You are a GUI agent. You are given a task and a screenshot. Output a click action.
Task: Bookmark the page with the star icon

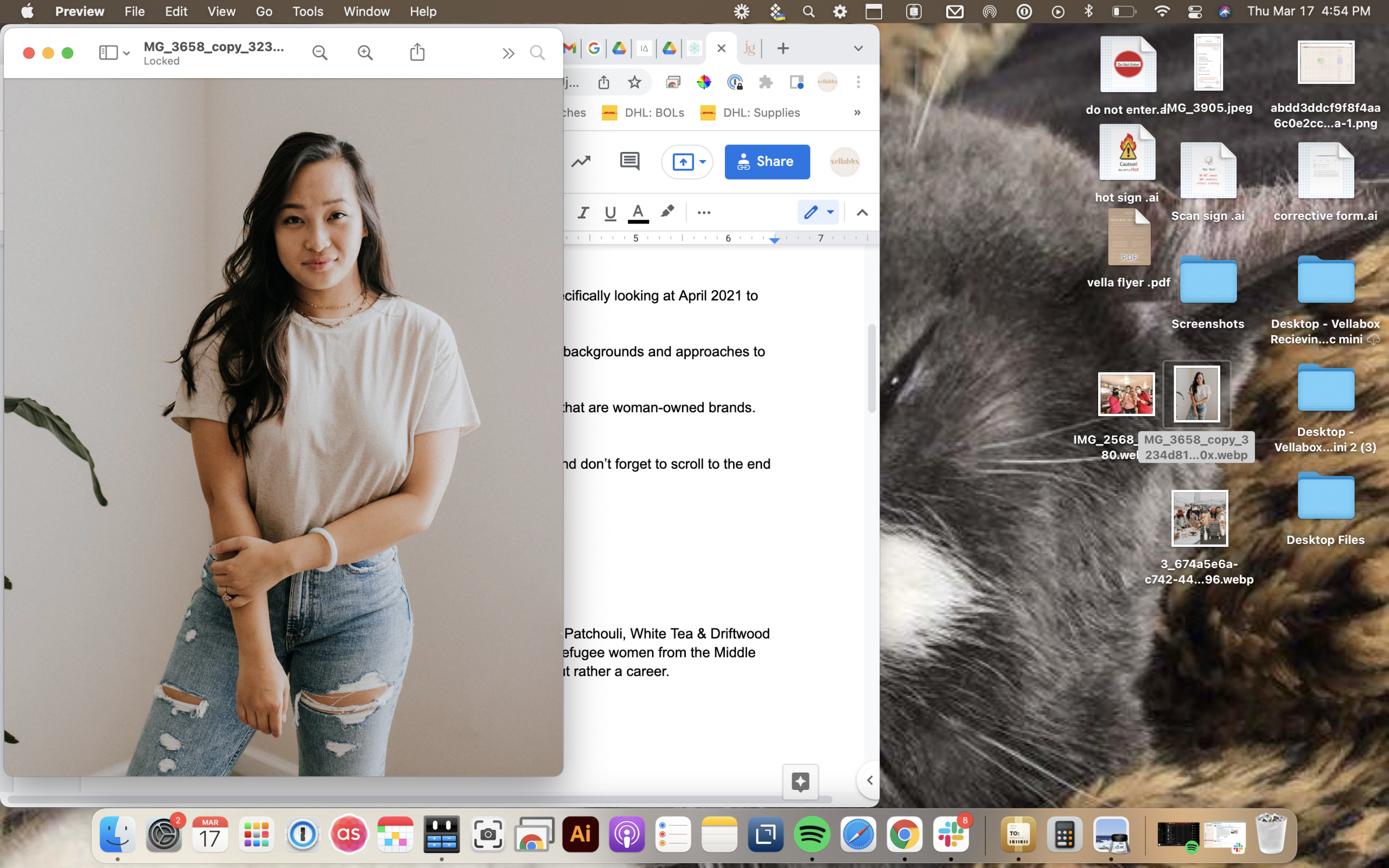coord(634,82)
